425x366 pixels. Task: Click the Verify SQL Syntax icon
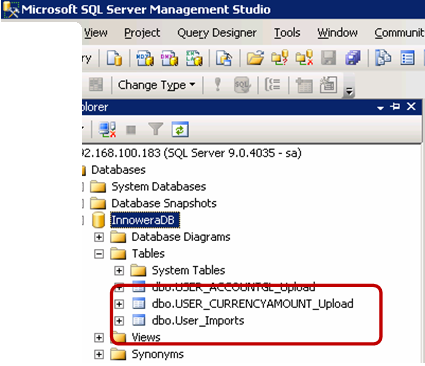[242, 85]
